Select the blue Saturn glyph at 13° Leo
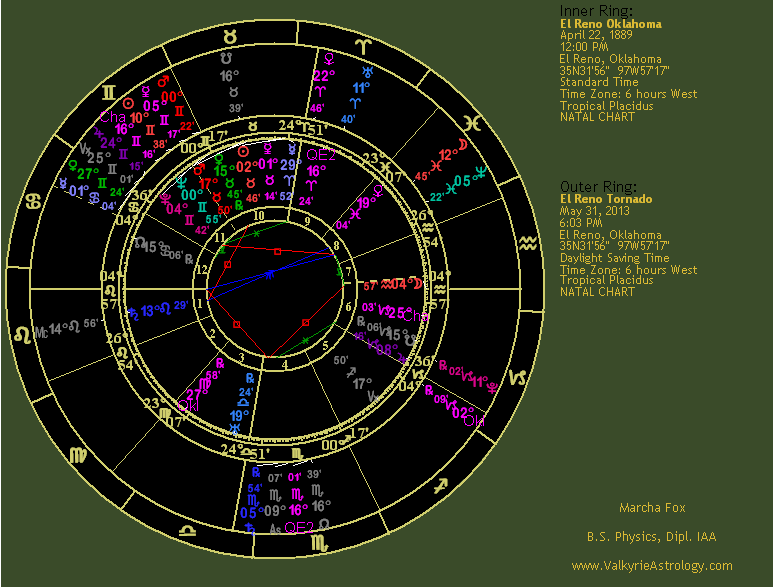Viewport: 773px width, 587px height. [134, 313]
